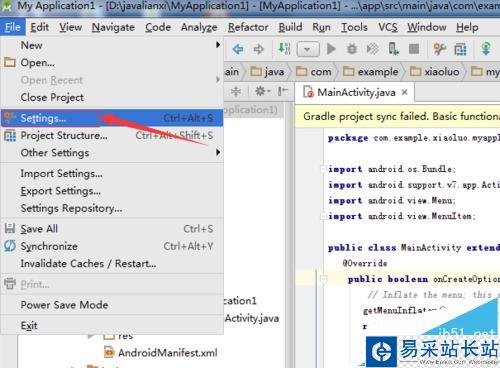This screenshot has height=368, width=500.
Task: Choose Import Settings... entry
Action: 112,173
